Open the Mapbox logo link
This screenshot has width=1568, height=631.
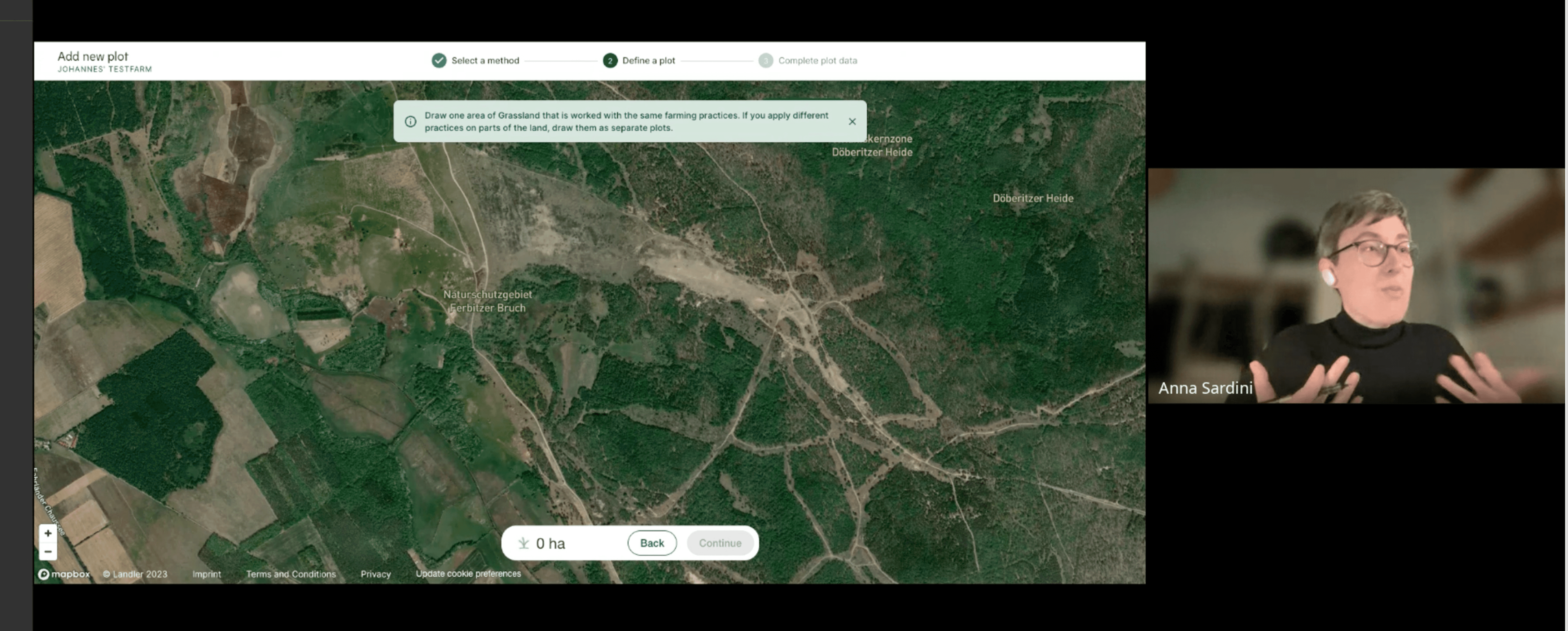(64, 574)
